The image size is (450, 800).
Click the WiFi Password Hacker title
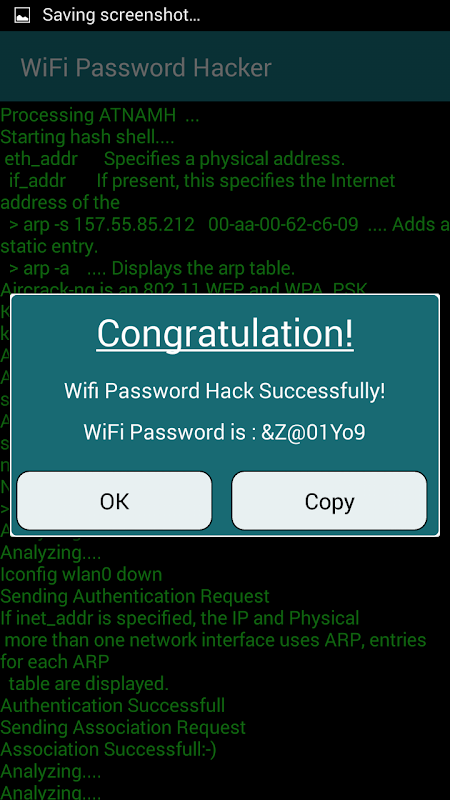pos(146,67)
